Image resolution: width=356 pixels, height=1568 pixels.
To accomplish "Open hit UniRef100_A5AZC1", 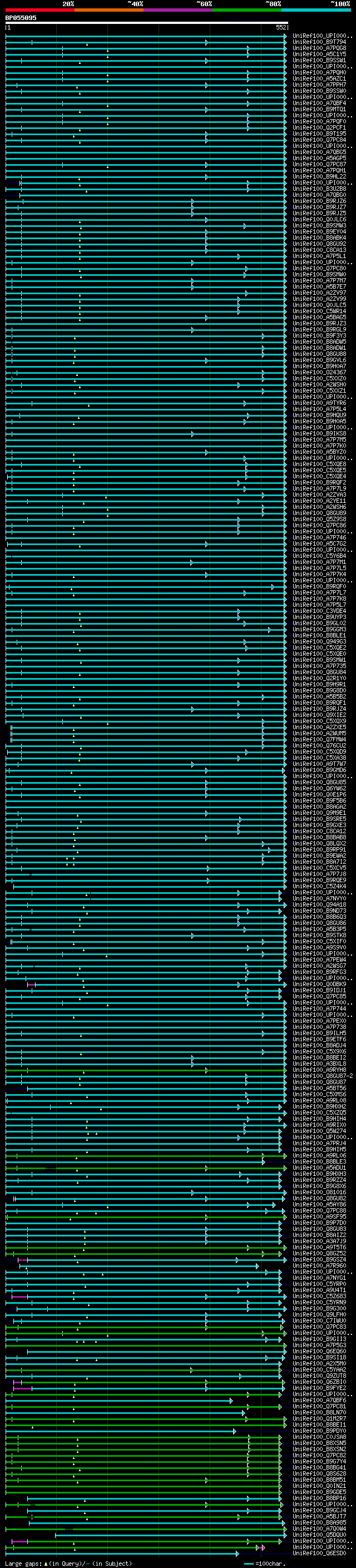I will [x=319, y=78].
